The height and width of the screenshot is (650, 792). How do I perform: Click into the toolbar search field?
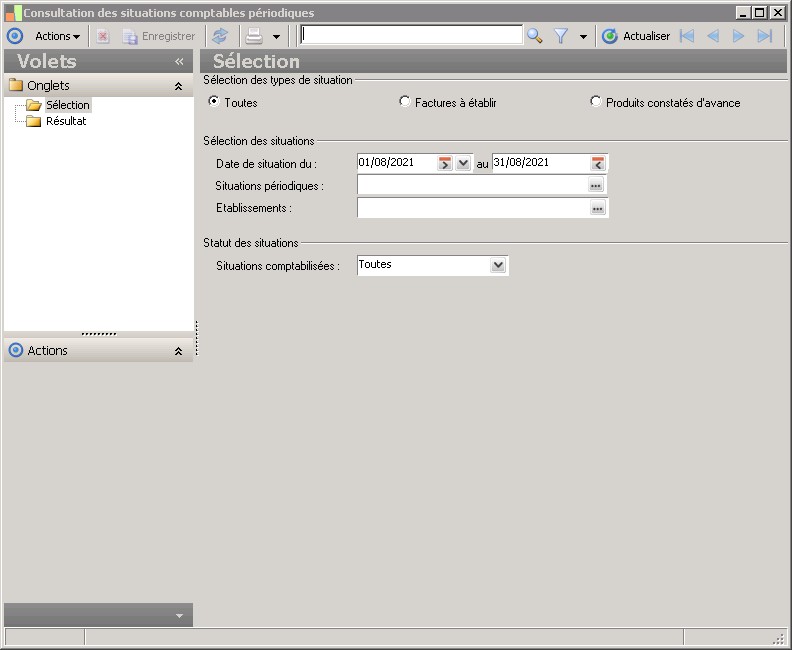point(411,35)
